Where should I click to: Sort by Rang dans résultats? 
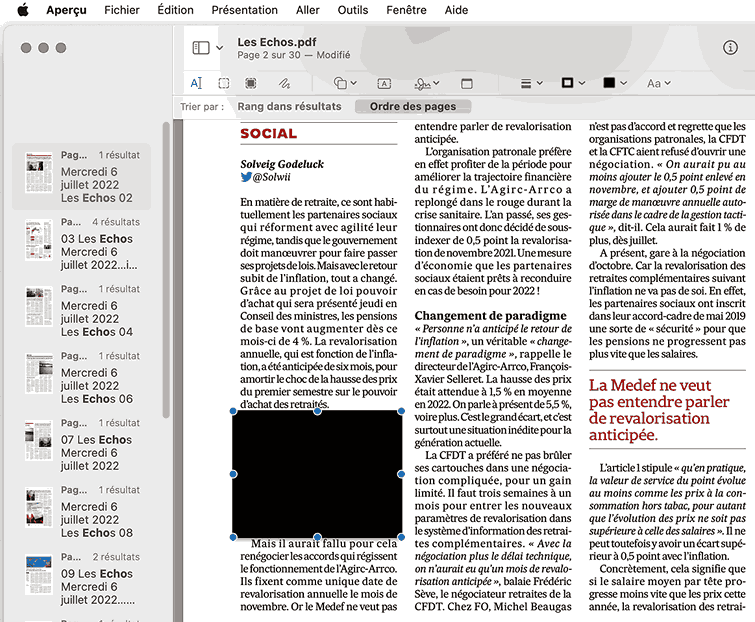(289, 106)
